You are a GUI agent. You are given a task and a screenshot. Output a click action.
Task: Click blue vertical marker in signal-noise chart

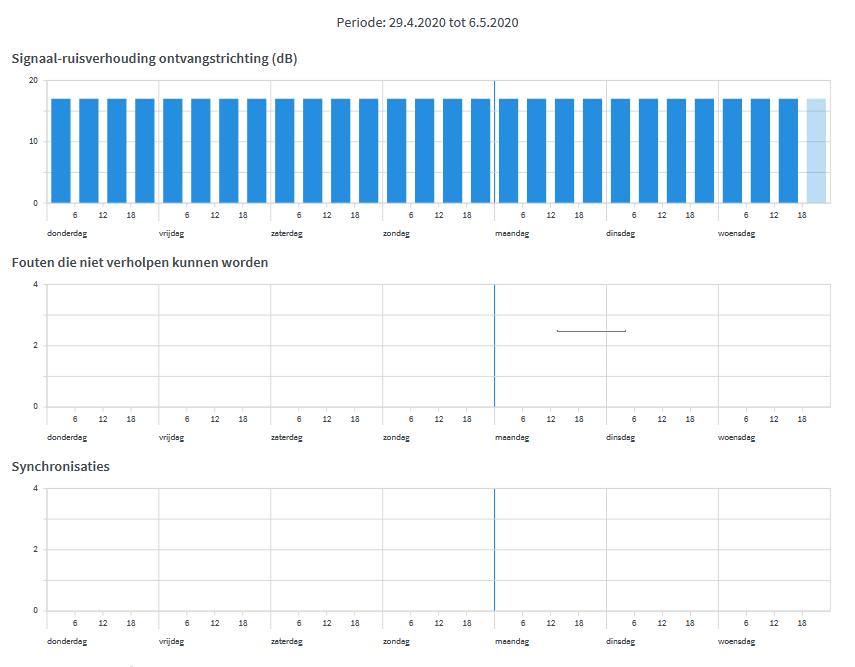pos(494,140)
